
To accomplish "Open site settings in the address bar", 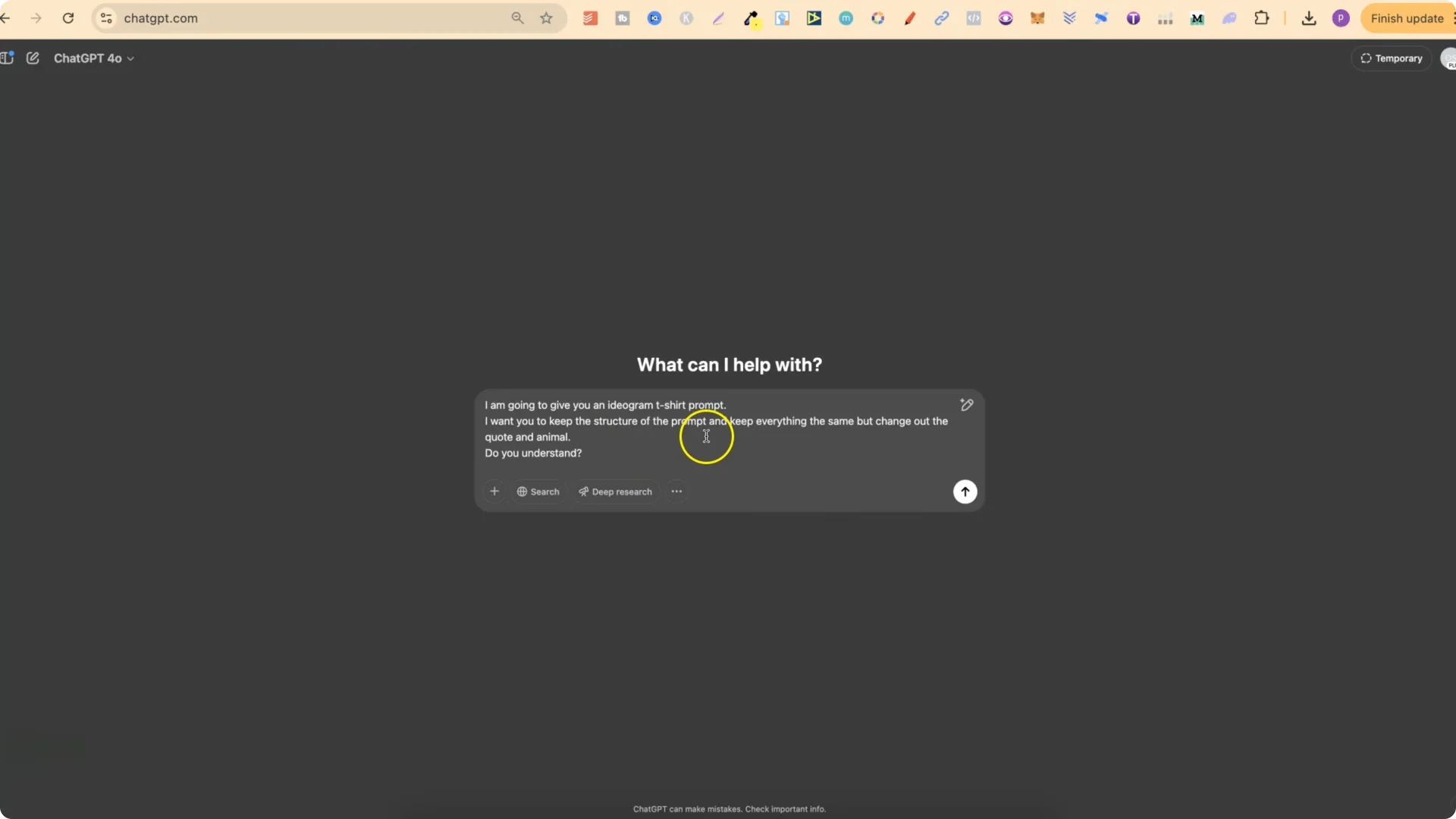I will point(105,17).
